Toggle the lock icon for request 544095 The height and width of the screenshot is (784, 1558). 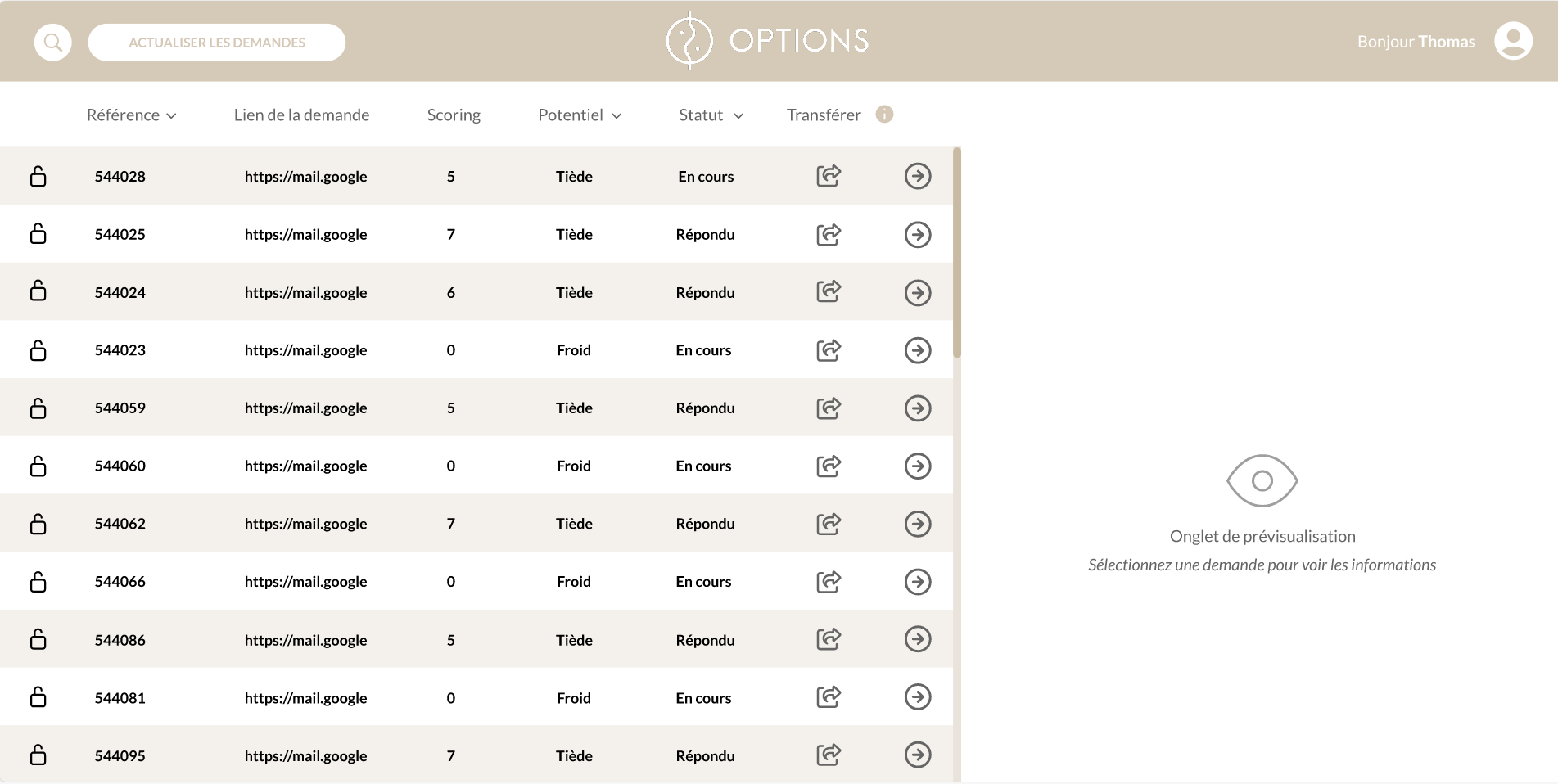(38, 755)
